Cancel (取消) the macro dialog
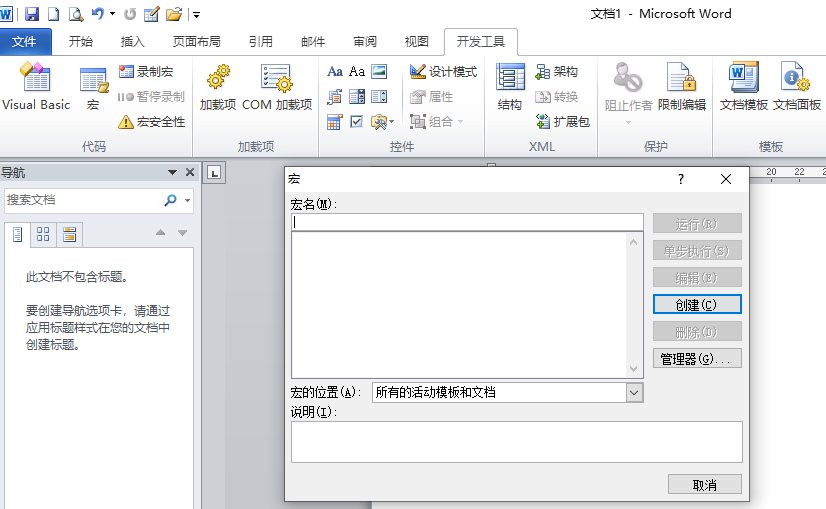 tap(704, 485)
